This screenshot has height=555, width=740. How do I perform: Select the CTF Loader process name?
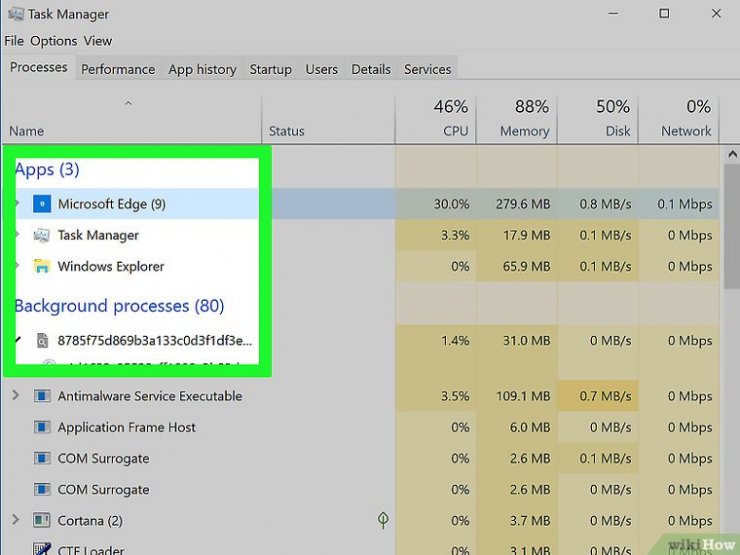point(91,550)
